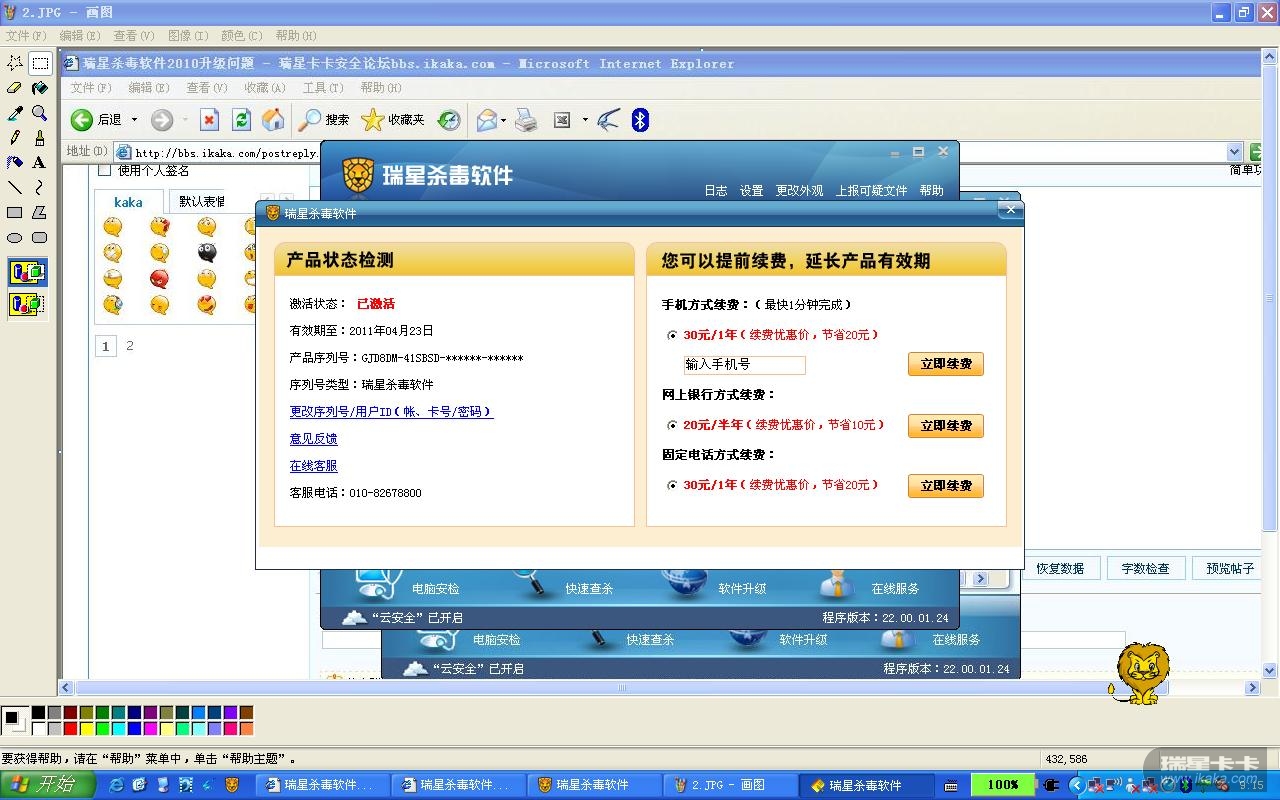Open 日志 in the Rising antivirus window
Screen dimensions: 1280x800
(x=716, y=191)
